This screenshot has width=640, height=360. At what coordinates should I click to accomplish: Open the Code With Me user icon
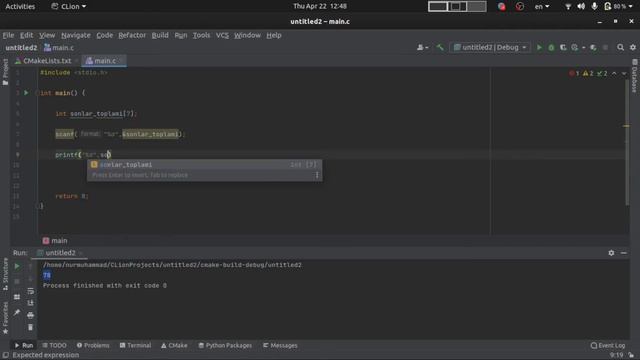coord(420,47)
